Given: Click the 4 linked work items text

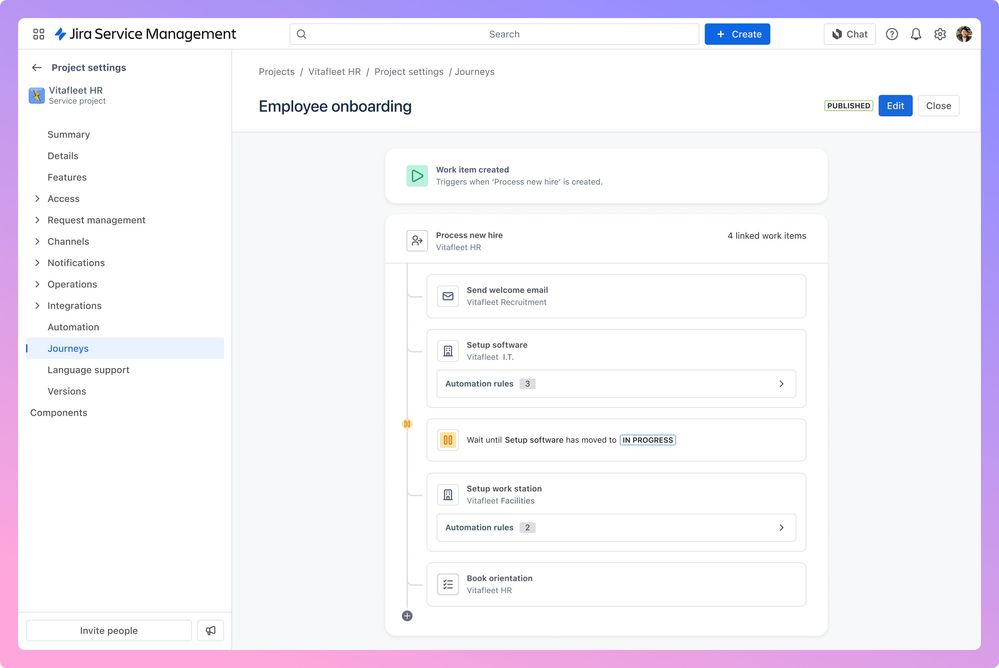Looking at the screenshot, I should (766, 236).
